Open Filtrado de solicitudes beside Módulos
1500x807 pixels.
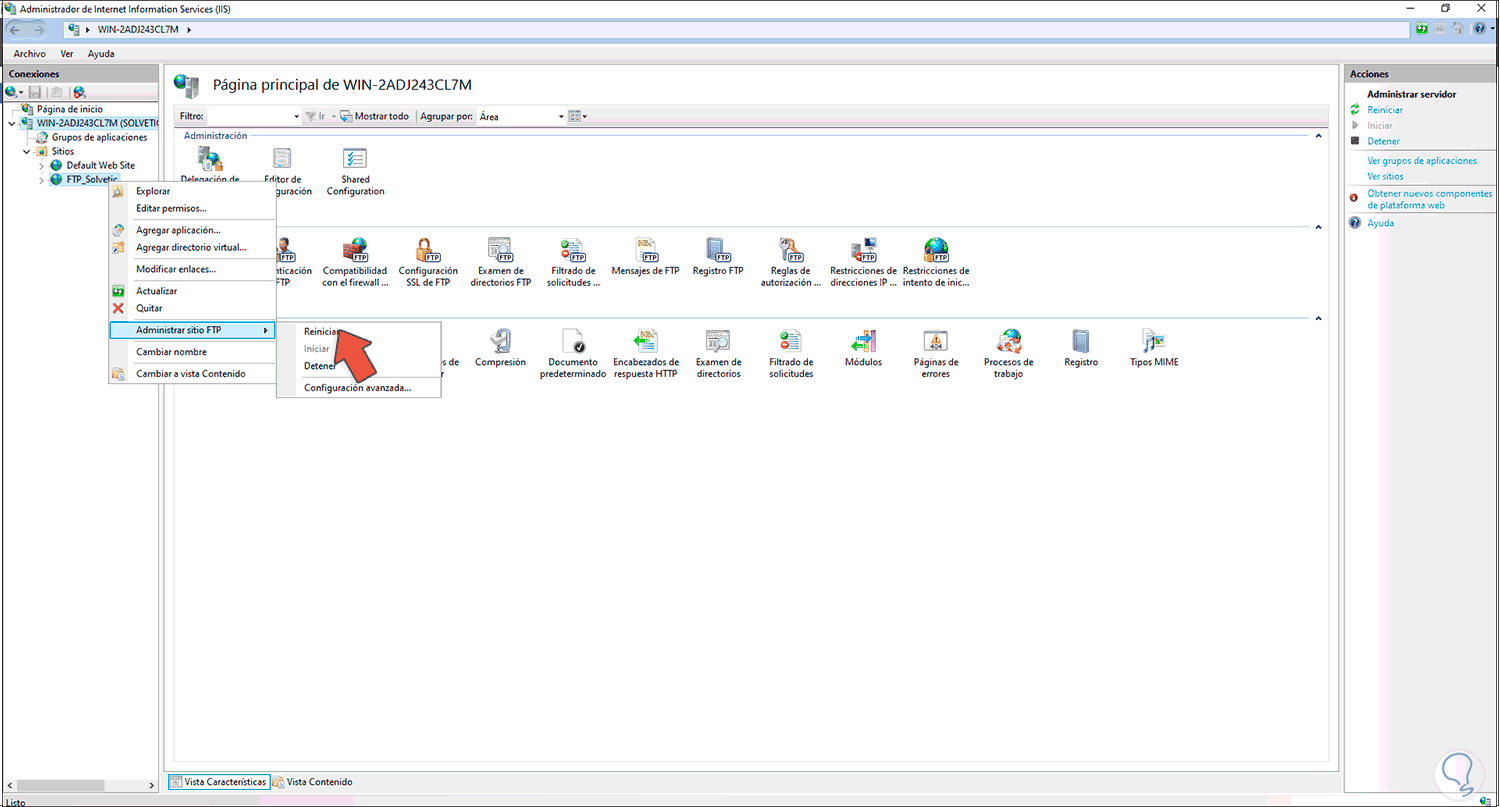[791, 354]
